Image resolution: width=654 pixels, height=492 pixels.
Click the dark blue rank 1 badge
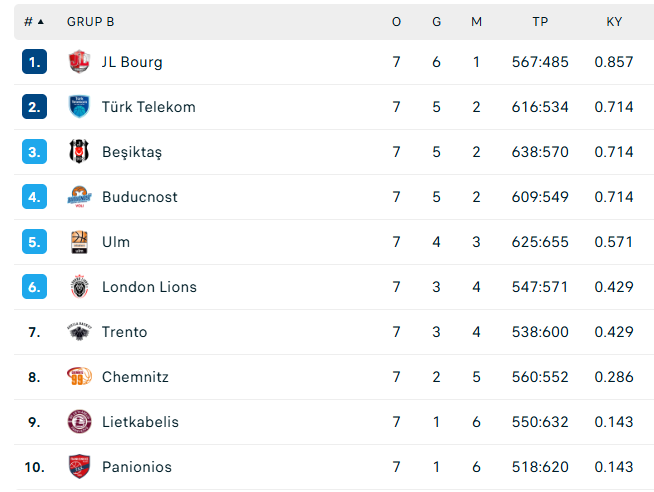34,62
